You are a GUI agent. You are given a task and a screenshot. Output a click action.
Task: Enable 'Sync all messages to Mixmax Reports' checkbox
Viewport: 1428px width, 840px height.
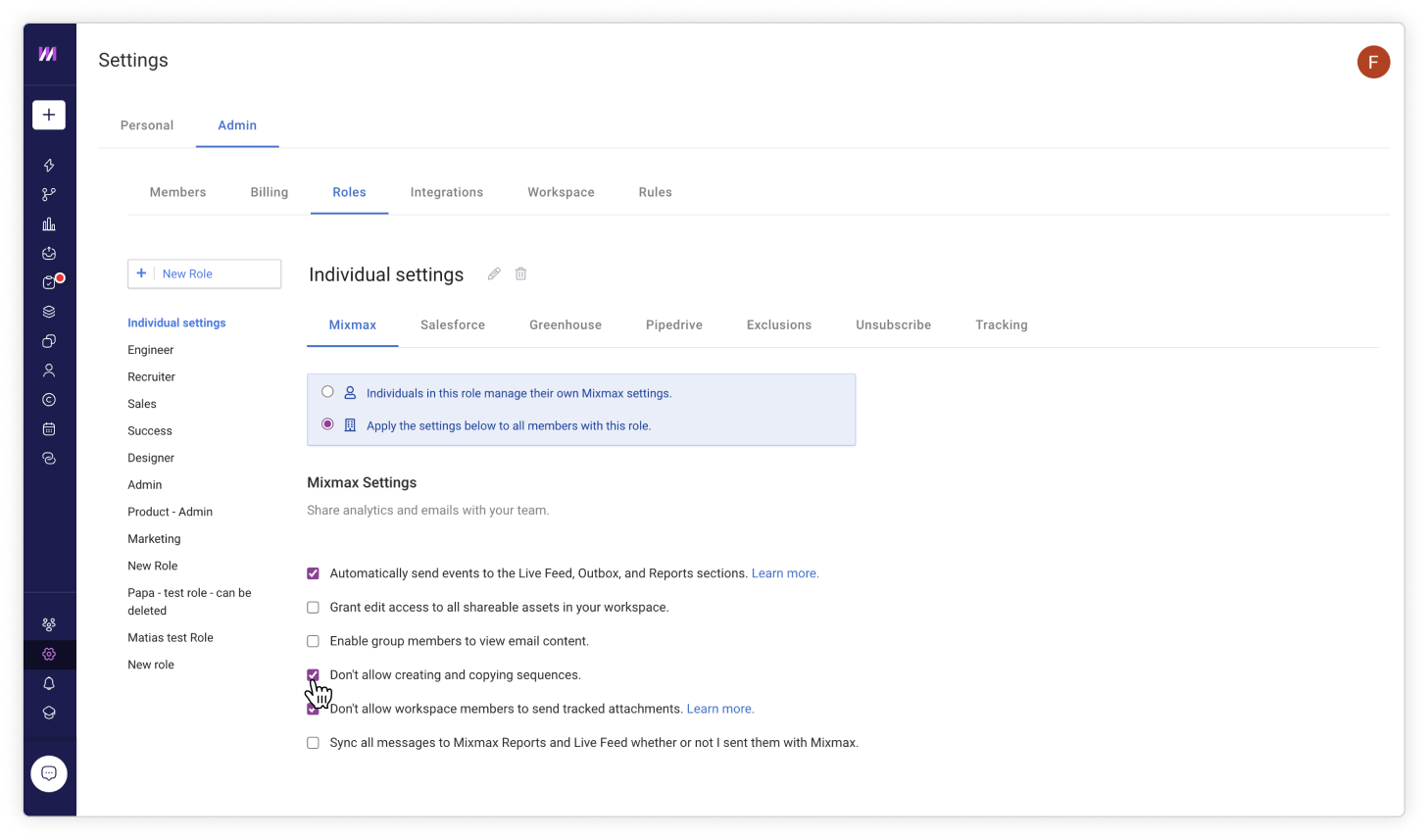[313, 743]
